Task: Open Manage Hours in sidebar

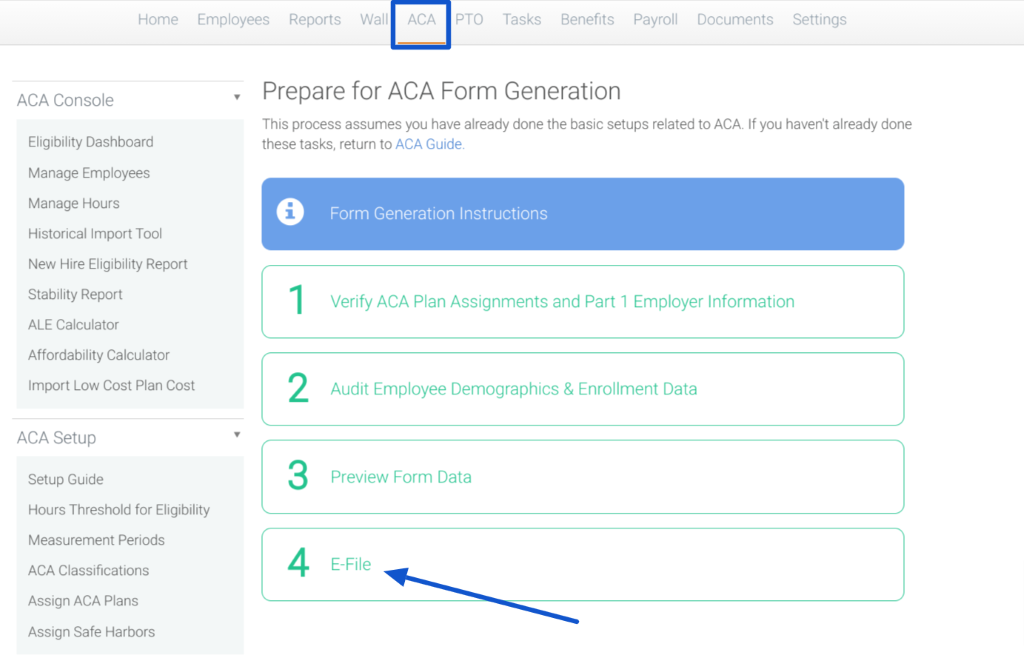Action: (x=74, y=203)
